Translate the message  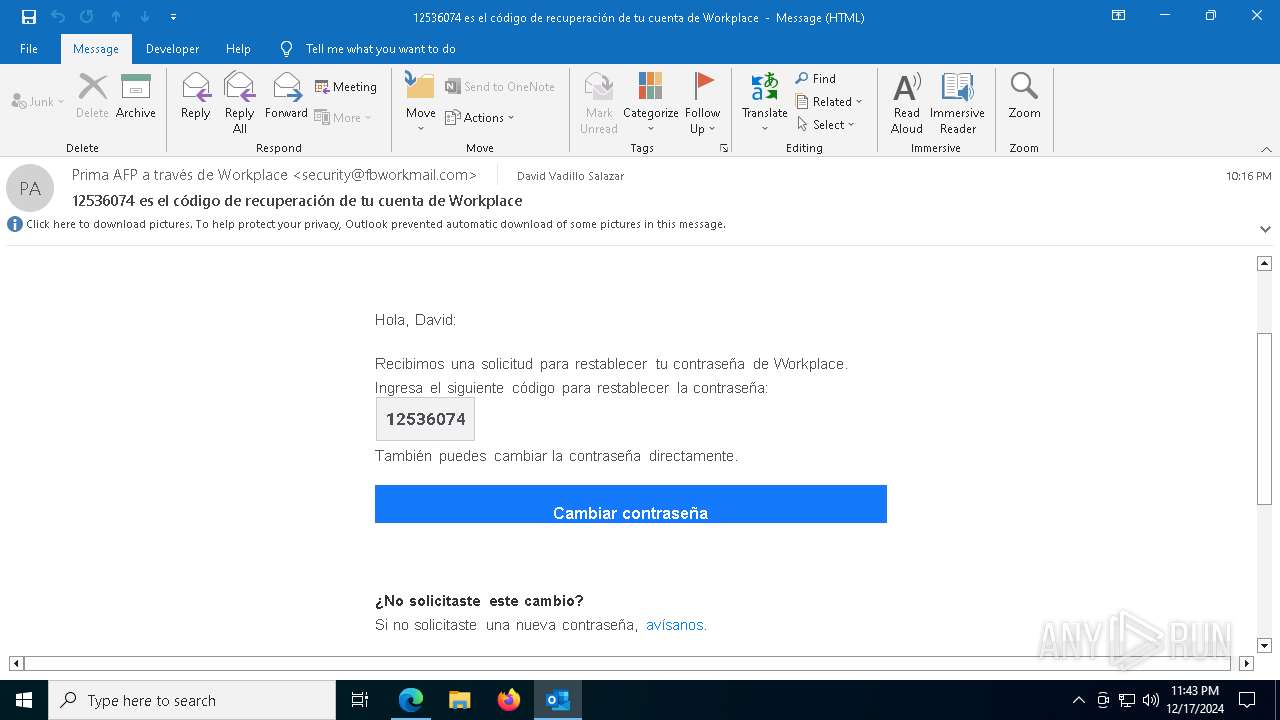[x=765, y=103]
